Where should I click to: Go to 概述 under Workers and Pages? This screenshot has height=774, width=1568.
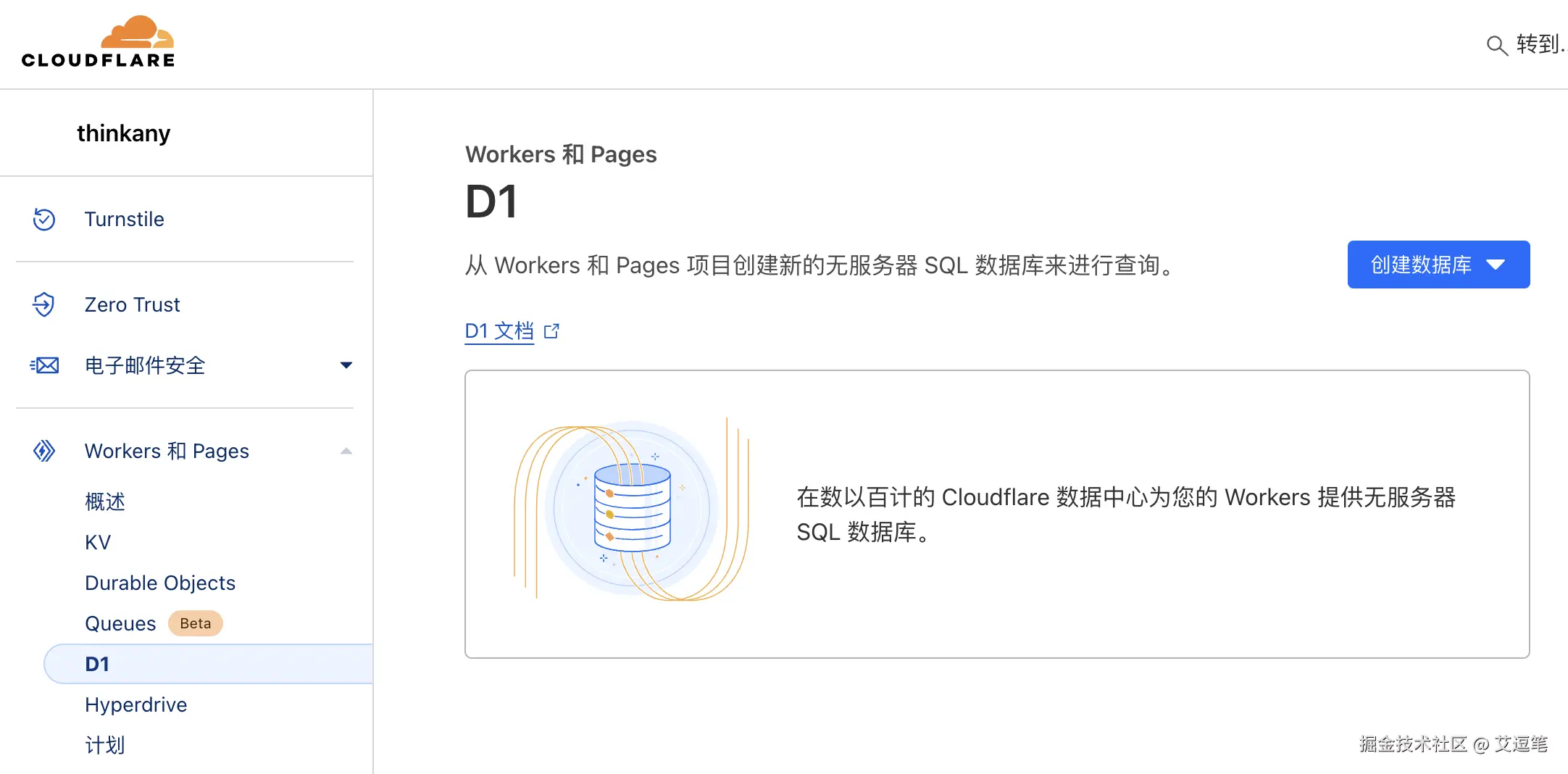tap(105, 502)
